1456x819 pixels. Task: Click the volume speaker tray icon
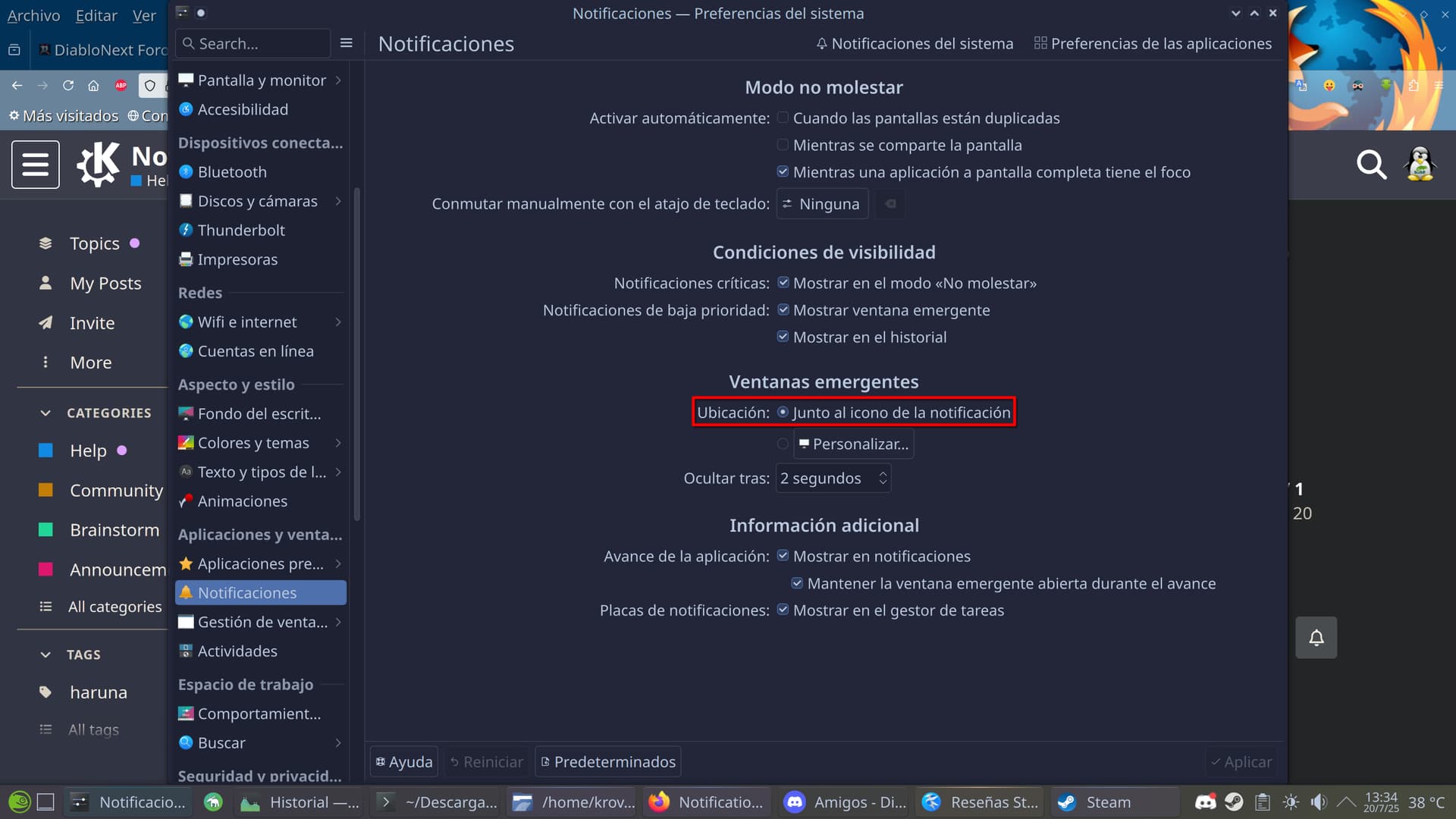pos(1319,802)
